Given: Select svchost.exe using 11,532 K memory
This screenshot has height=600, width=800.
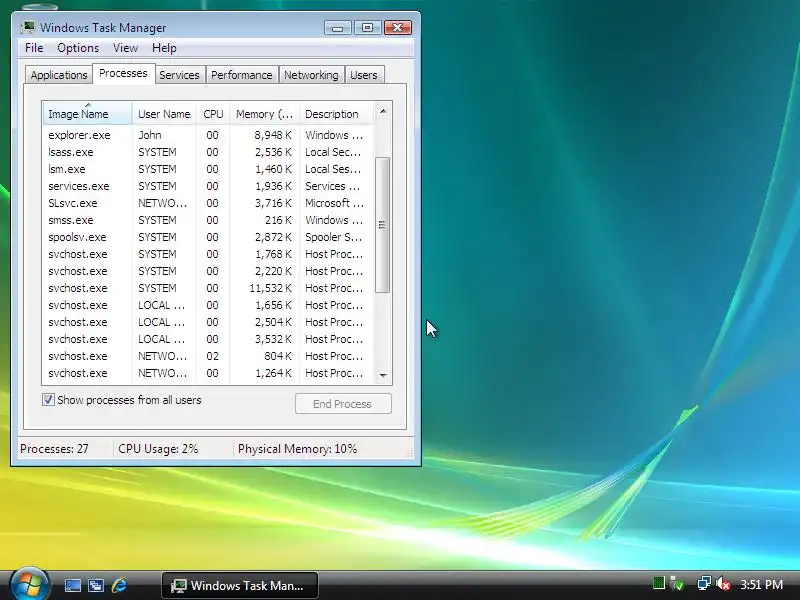Looking at the screenshot, I should point(209,288).
